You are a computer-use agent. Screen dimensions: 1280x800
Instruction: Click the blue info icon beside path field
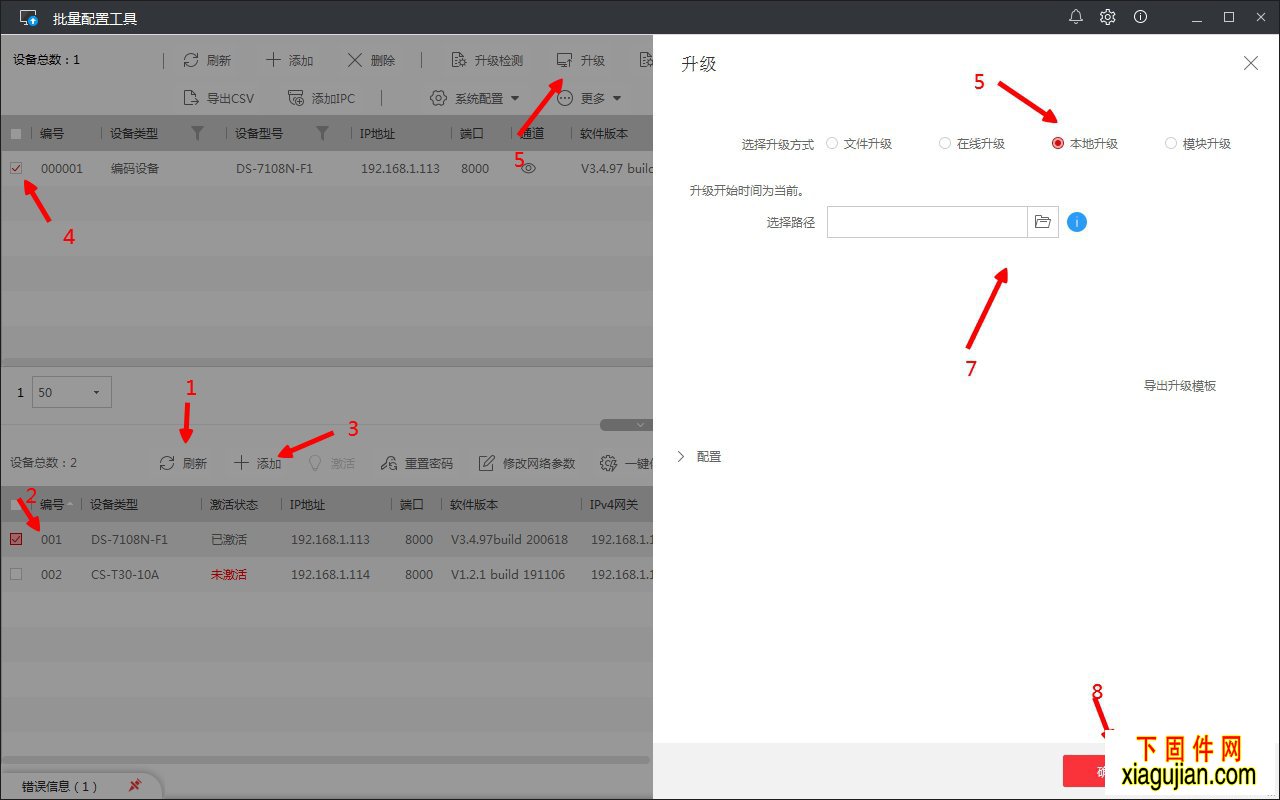[x=1076, y=222]
